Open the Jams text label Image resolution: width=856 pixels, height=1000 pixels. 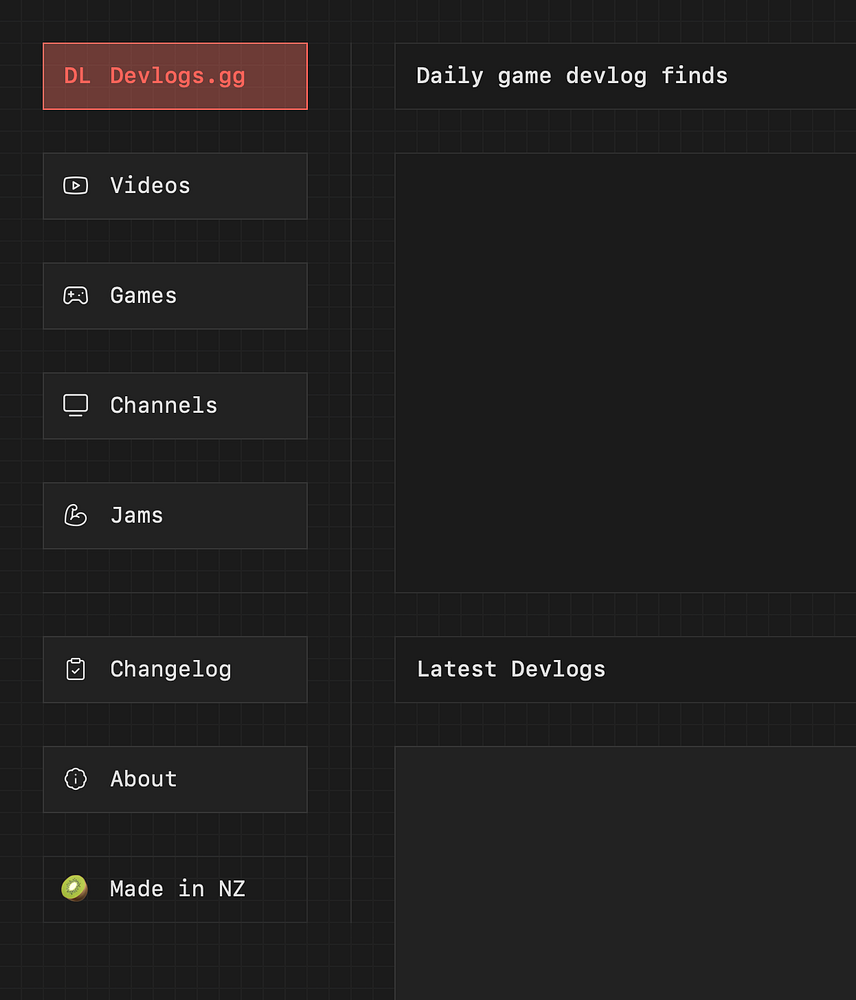136,516
